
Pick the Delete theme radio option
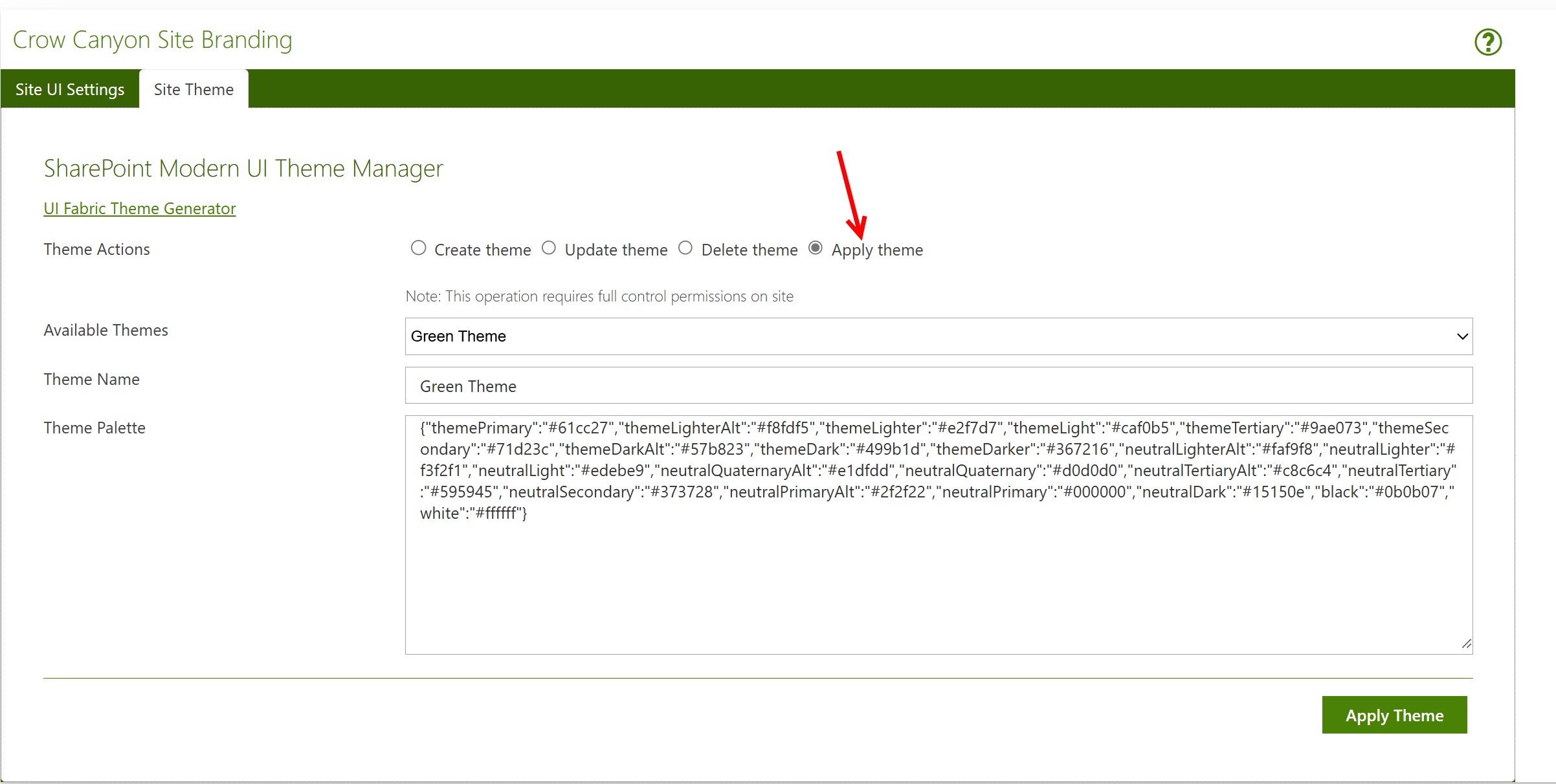685,248
